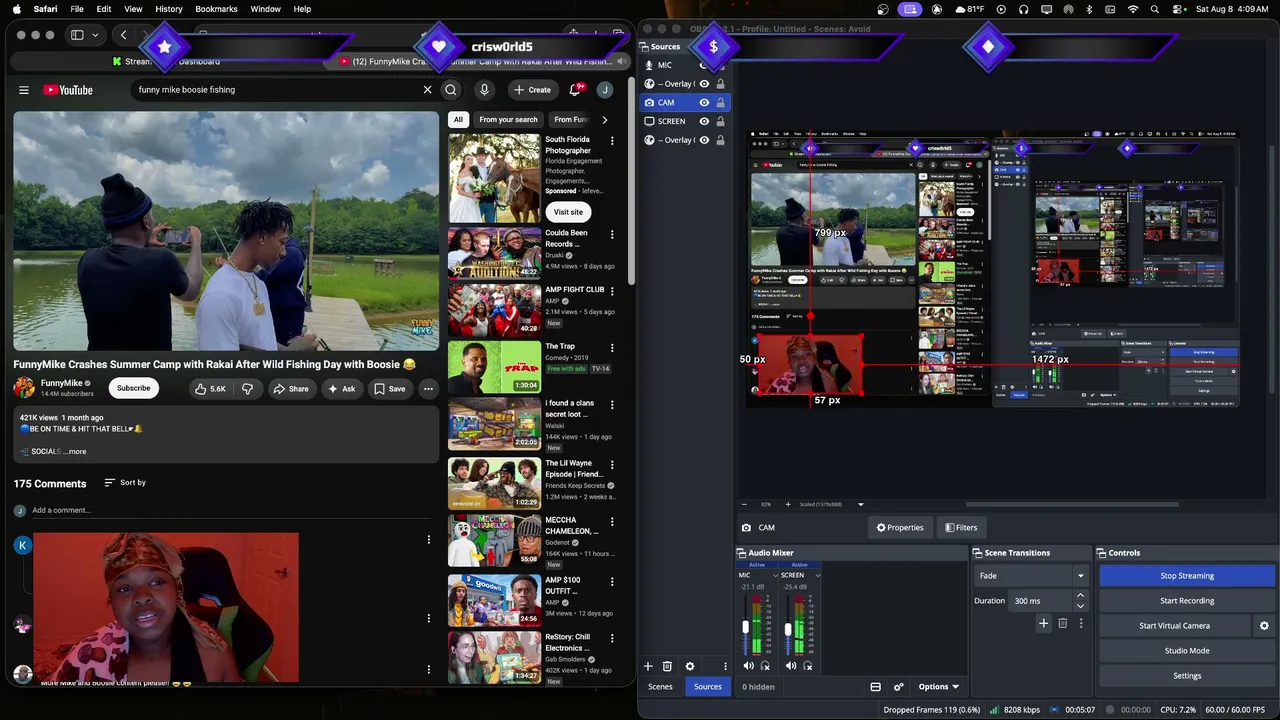This screenshot has width=1280, height=720.
Task: Zoom in the OBS preview
Action: tap(788, 504)
